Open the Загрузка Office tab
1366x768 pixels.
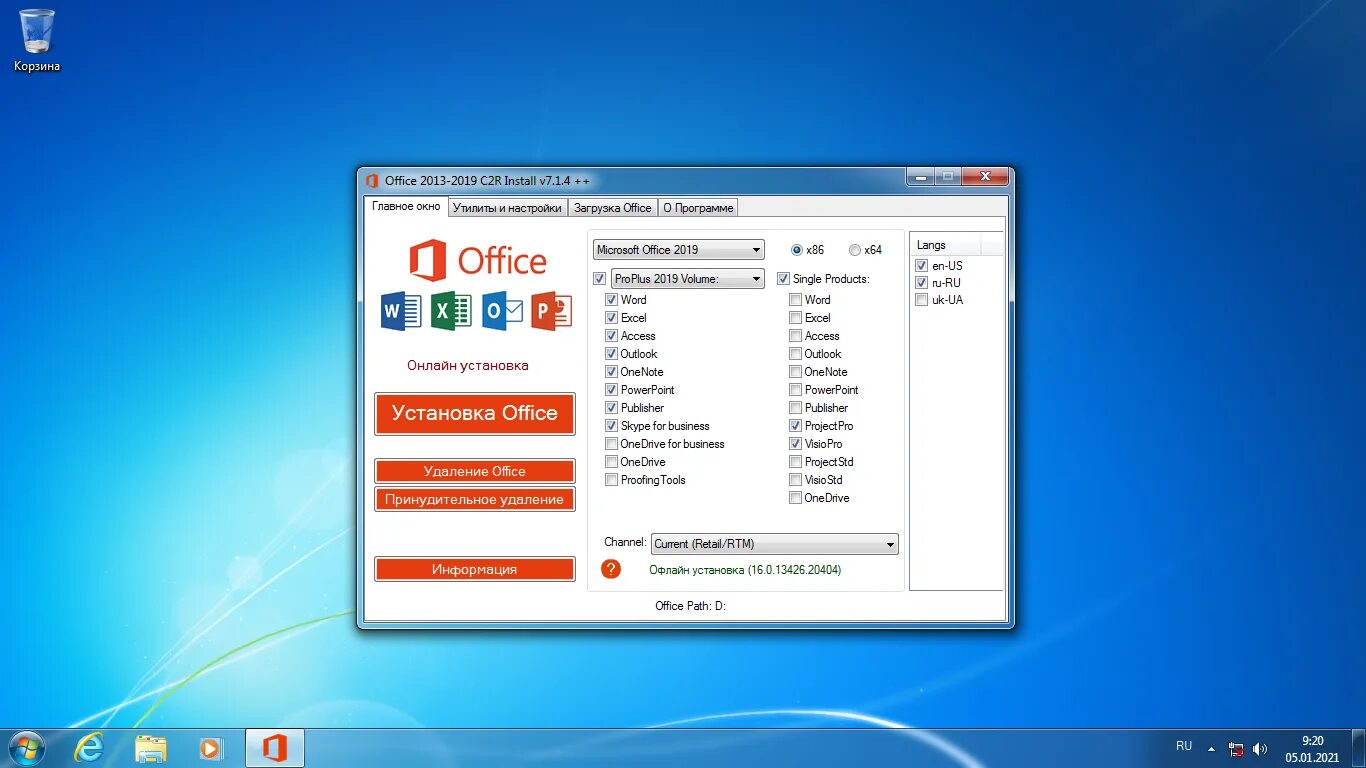(613, 208)
